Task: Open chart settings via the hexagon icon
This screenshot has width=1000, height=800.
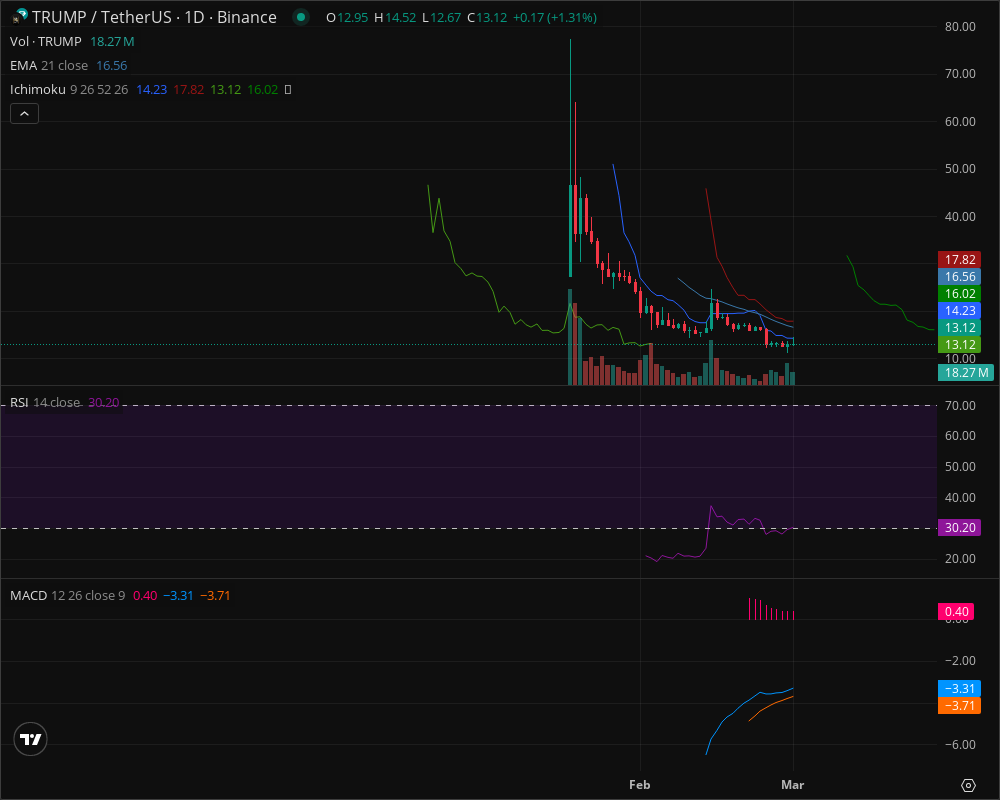Action: click(966, 786)
